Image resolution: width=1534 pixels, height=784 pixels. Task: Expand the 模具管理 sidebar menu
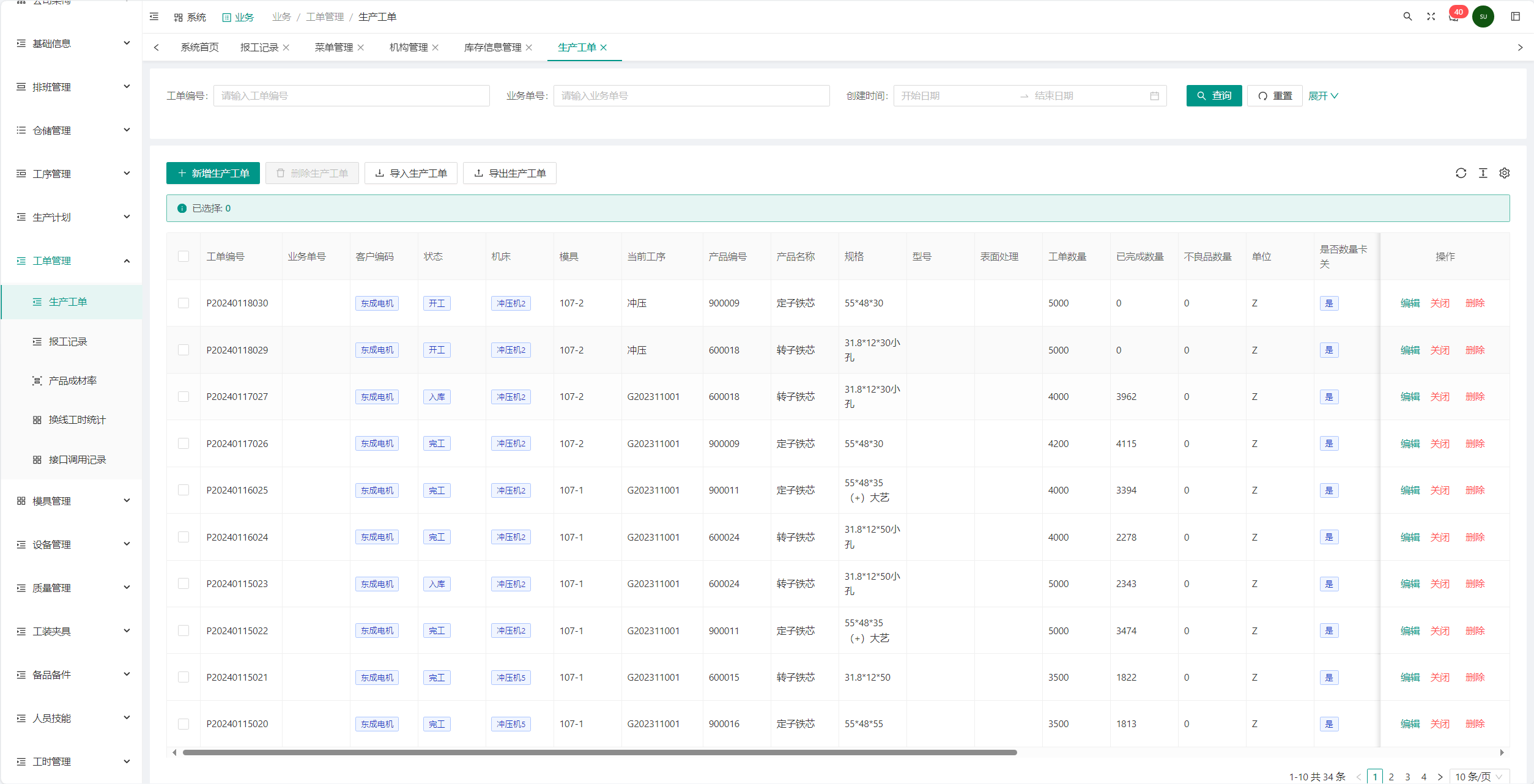[x=72, y=501]
